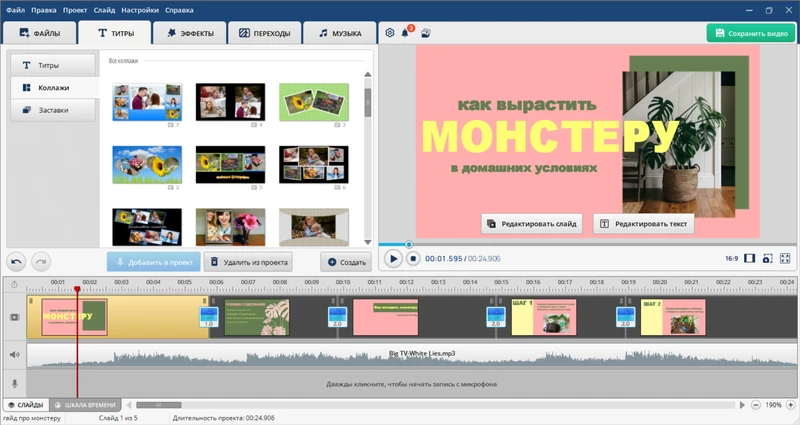This screenshot has height=425, width=800.
Task: Select Титры in the side list
Action: [53, 65]
